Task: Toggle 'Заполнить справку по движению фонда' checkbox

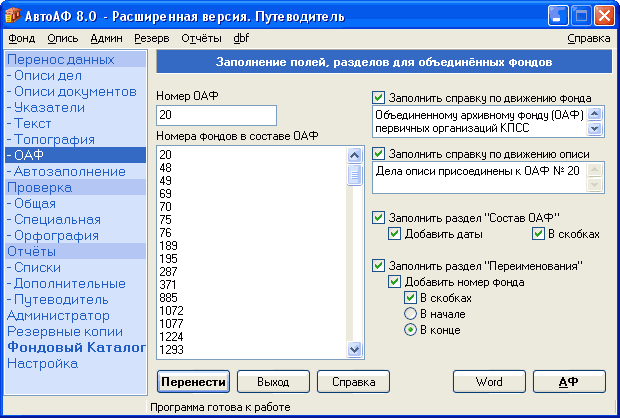Action: [x=378, y=97]
